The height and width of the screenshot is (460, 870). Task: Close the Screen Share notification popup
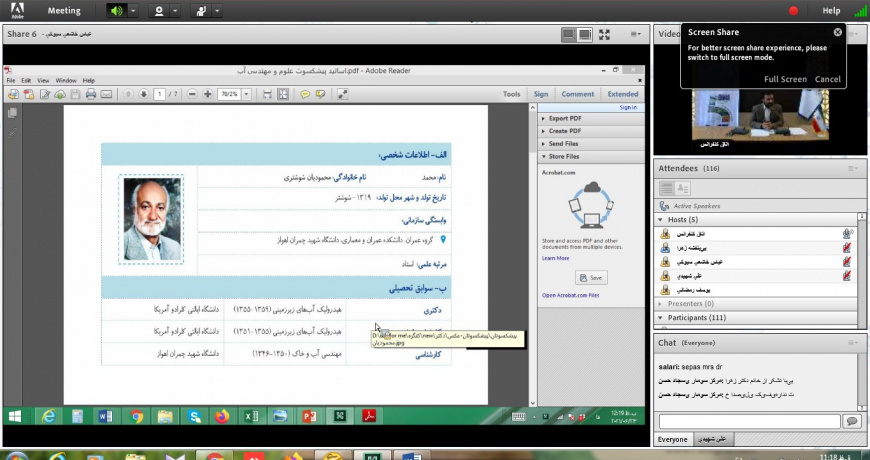pos(837,32)
